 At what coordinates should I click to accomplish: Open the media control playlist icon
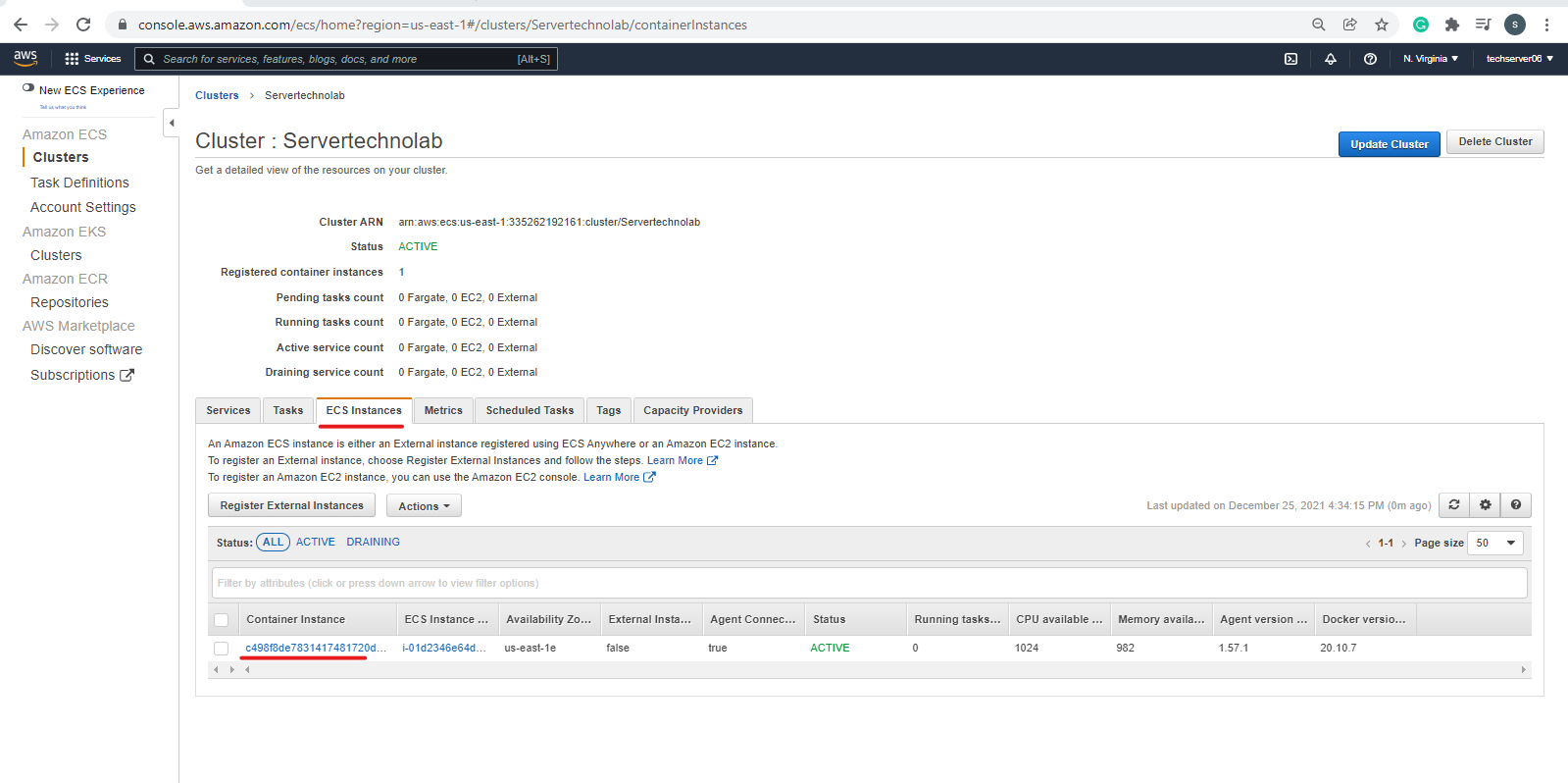coord(1484,25)
